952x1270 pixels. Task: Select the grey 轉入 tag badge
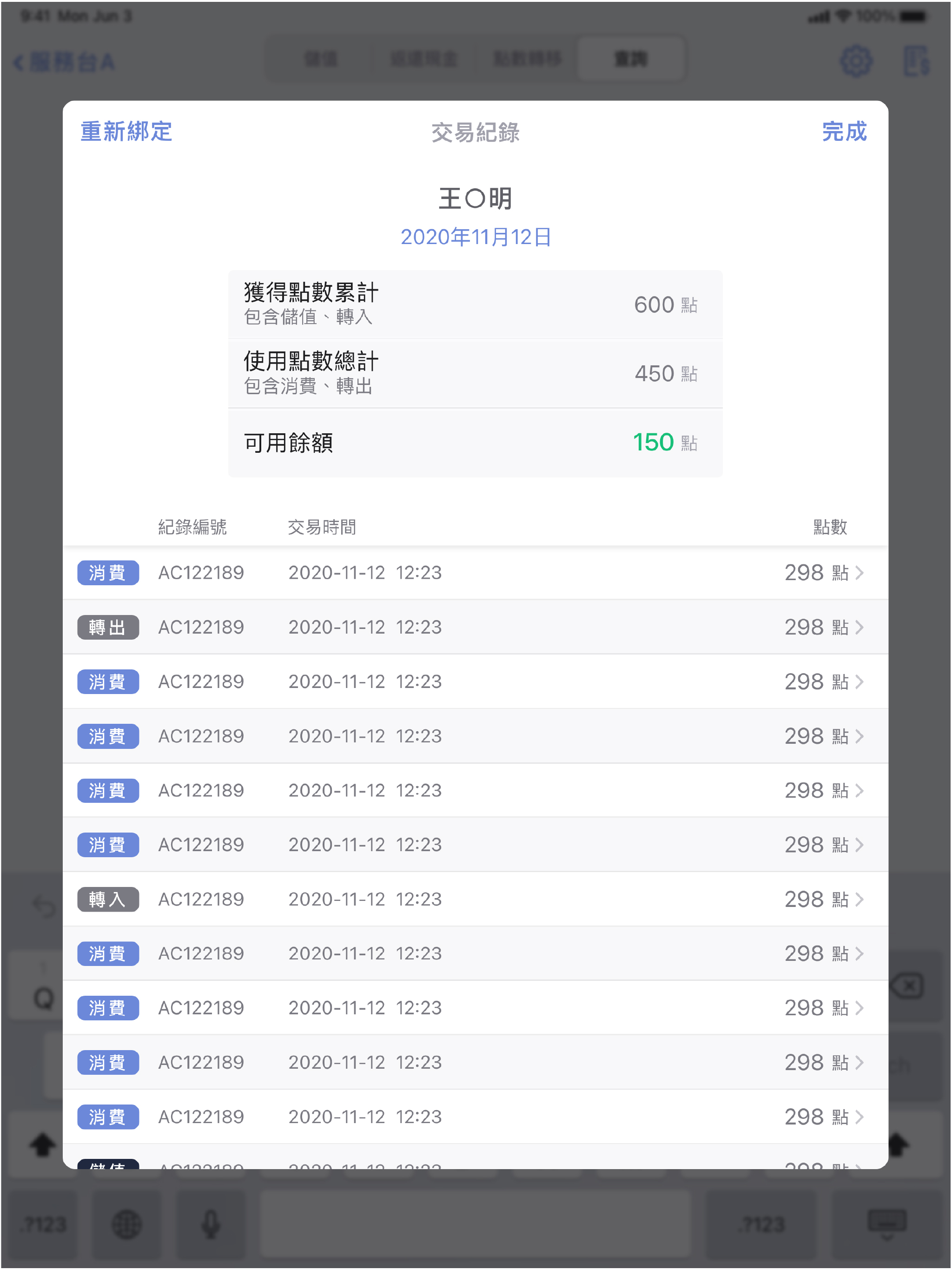(x=108, y=899)
